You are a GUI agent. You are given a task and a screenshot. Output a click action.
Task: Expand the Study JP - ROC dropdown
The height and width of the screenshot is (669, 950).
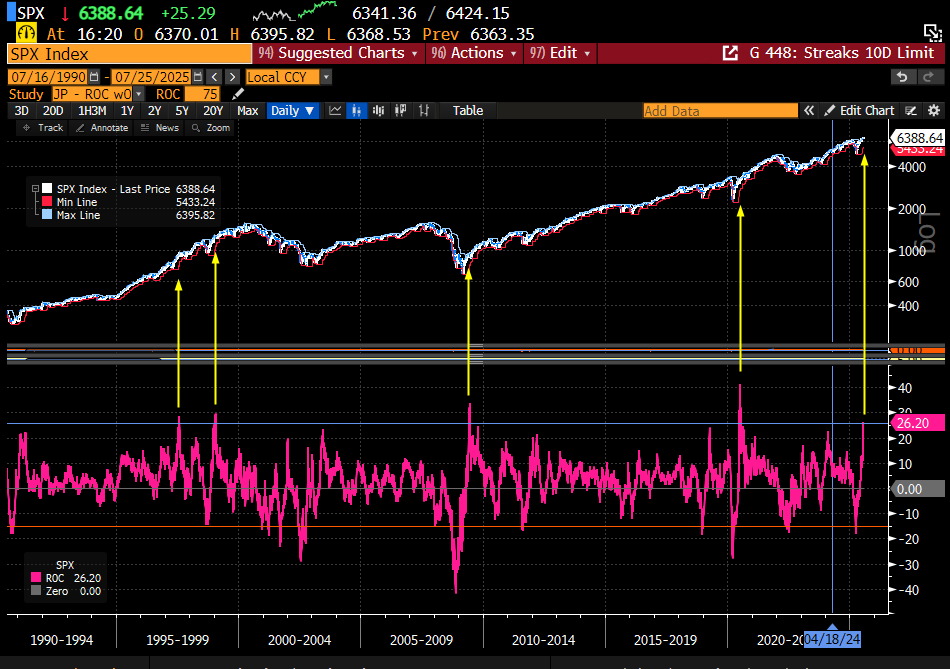[139, 94]
